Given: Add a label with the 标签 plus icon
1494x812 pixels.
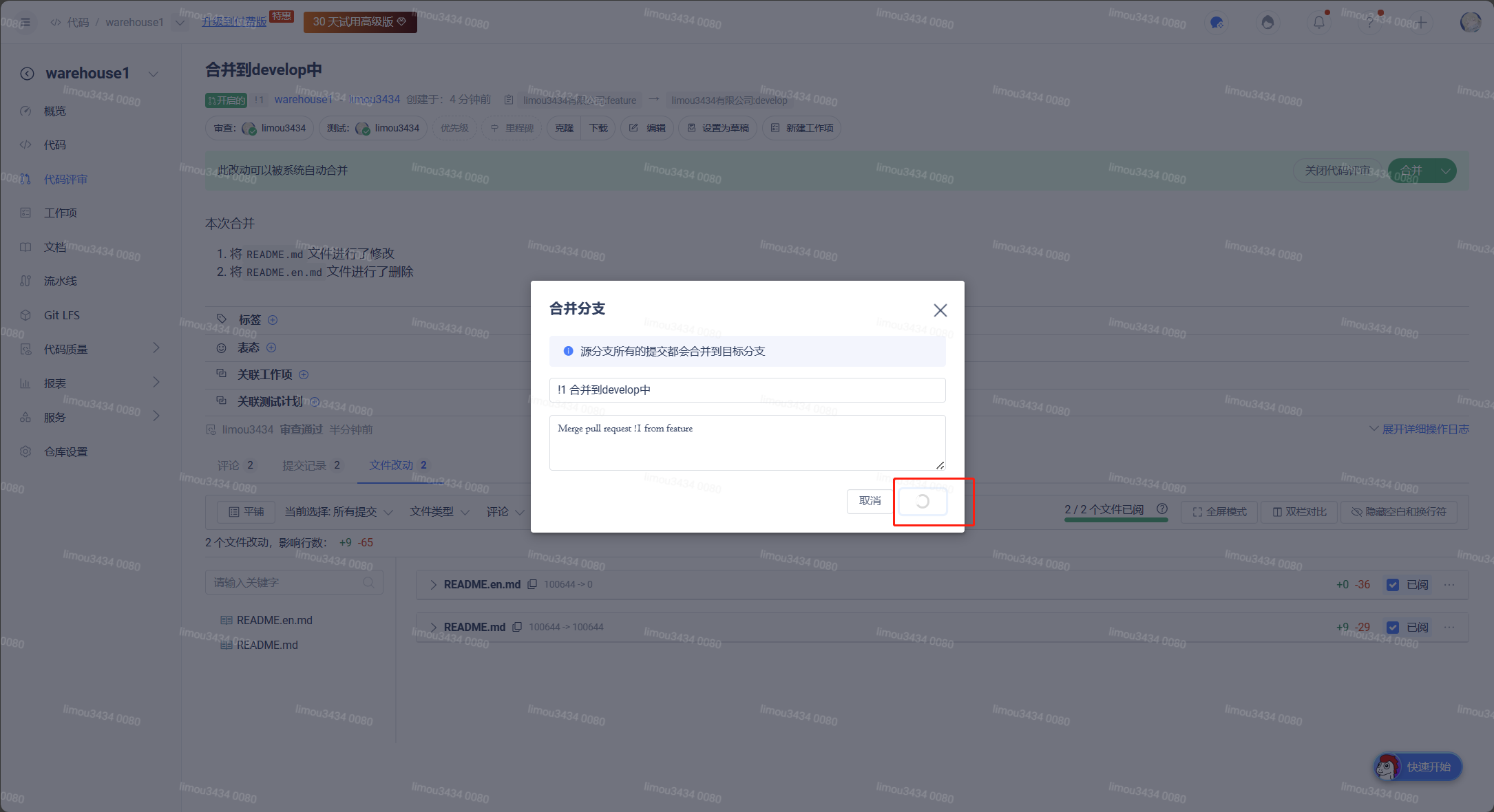Looking at the screenshot, I should (273, 320).
